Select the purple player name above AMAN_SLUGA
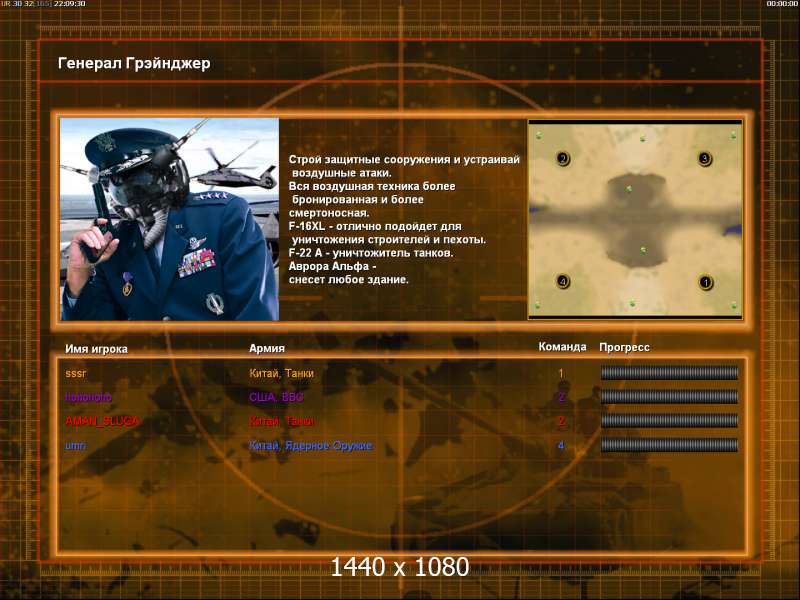The image size is (800, 600). [88, 397]
